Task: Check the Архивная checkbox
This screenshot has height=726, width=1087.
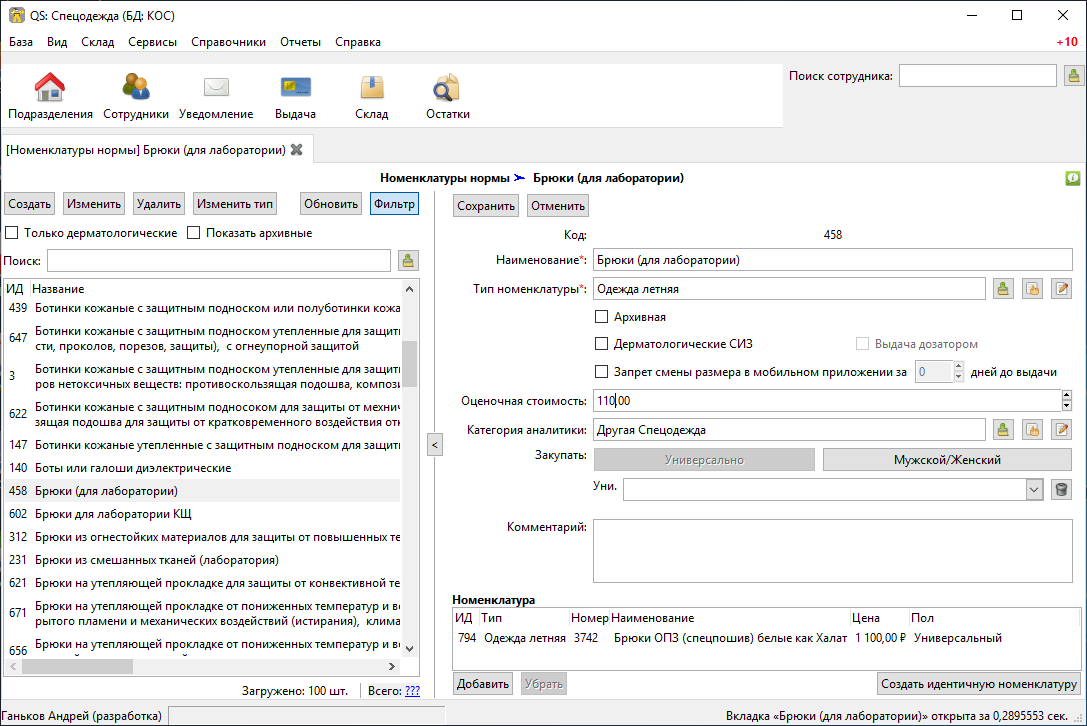Action: click(x=602, y=317)
